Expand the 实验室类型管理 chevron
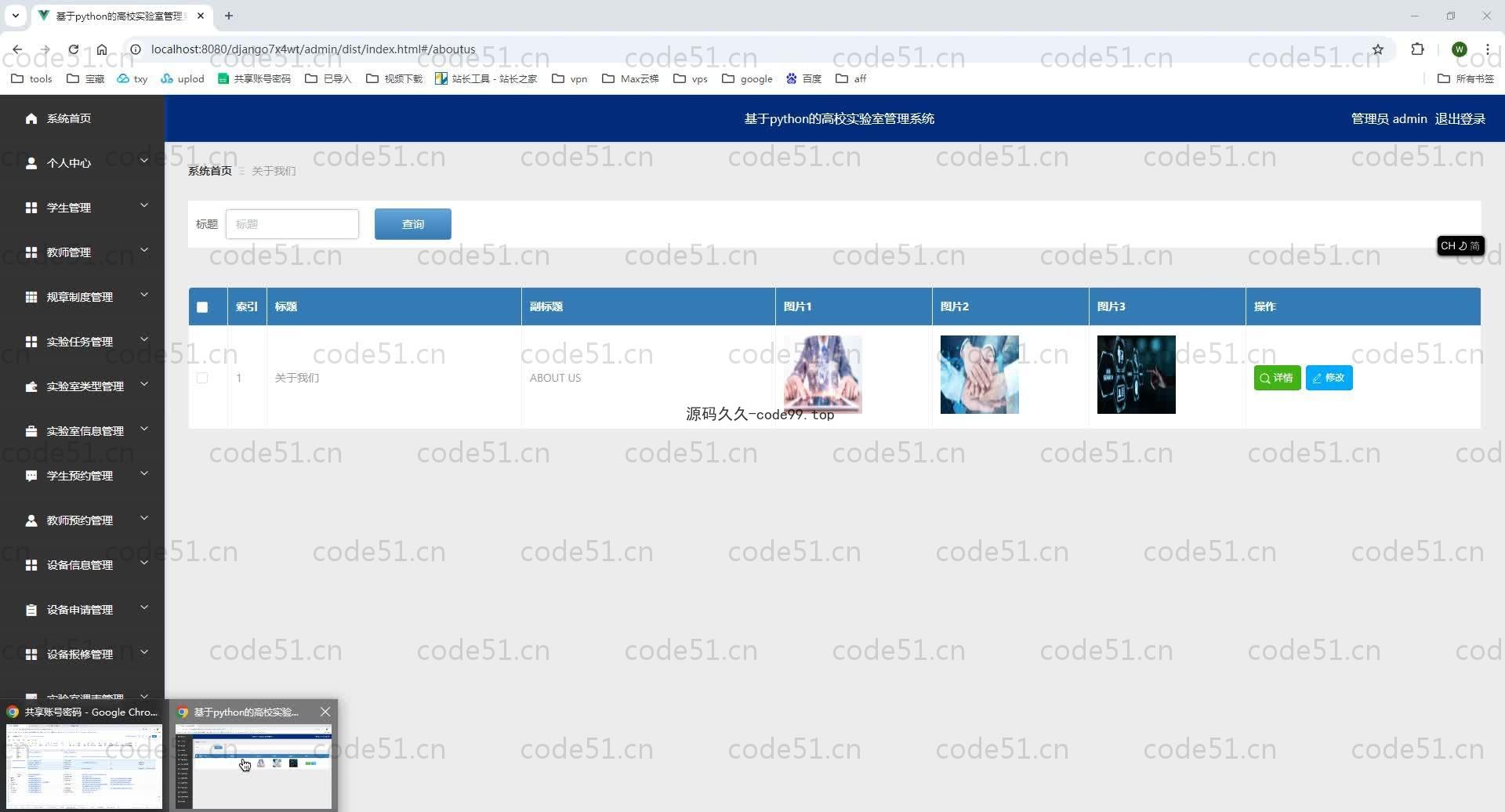This screenshot has width=1505, height=812. [144, 385]
